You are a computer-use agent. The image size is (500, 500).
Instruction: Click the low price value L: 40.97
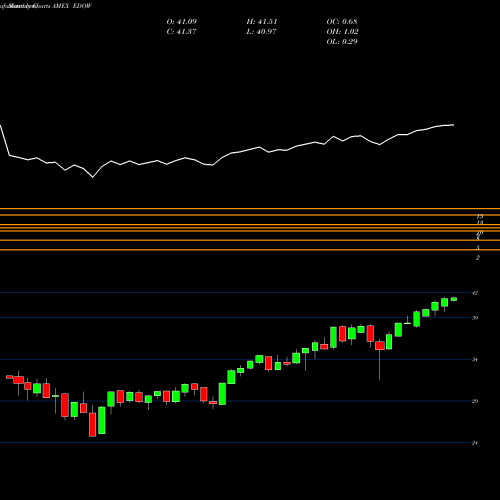point(262,32)
